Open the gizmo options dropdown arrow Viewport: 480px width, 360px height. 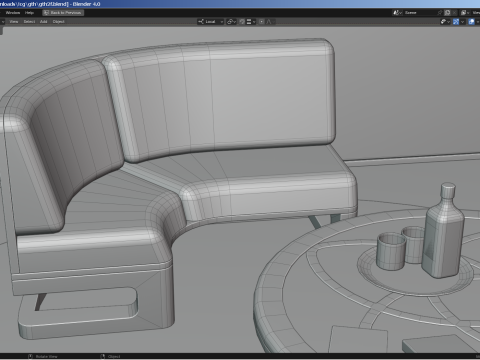[x=462, y=22]
